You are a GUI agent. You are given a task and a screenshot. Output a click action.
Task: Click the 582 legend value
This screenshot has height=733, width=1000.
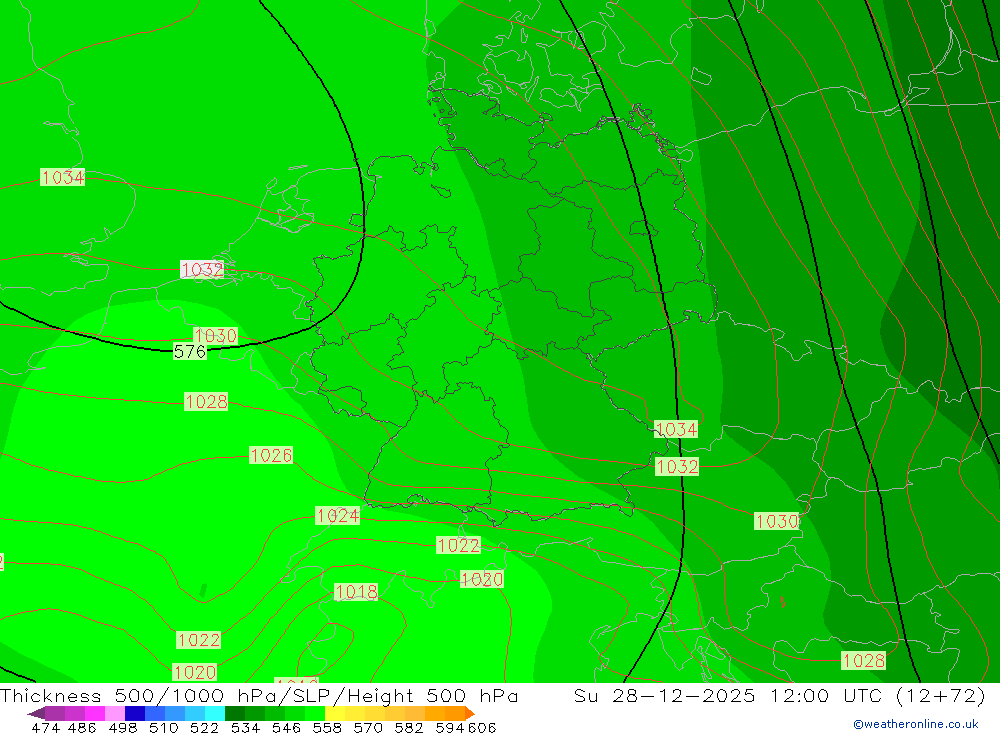[x=409, y=727]
